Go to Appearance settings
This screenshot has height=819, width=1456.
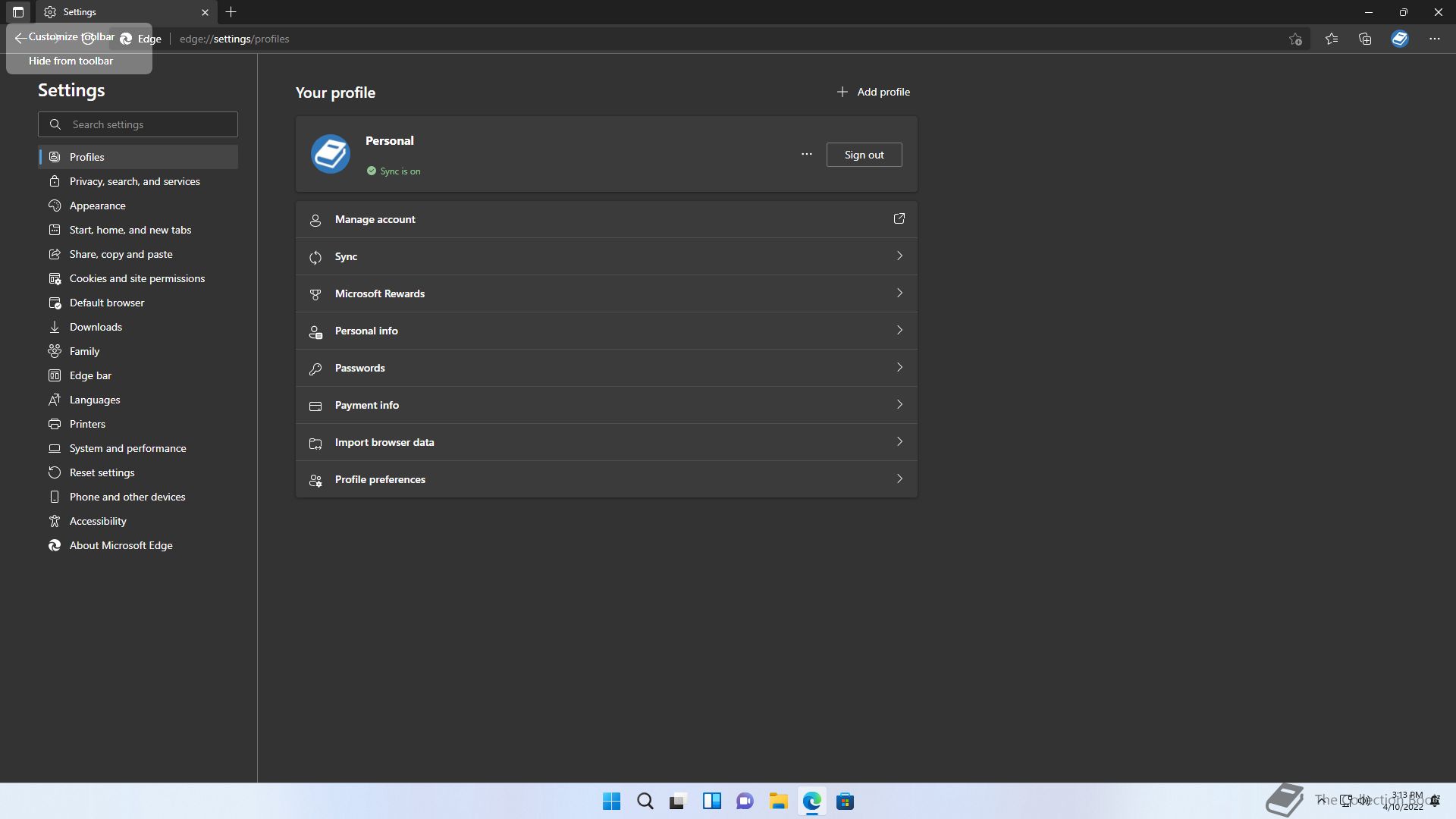138,206
